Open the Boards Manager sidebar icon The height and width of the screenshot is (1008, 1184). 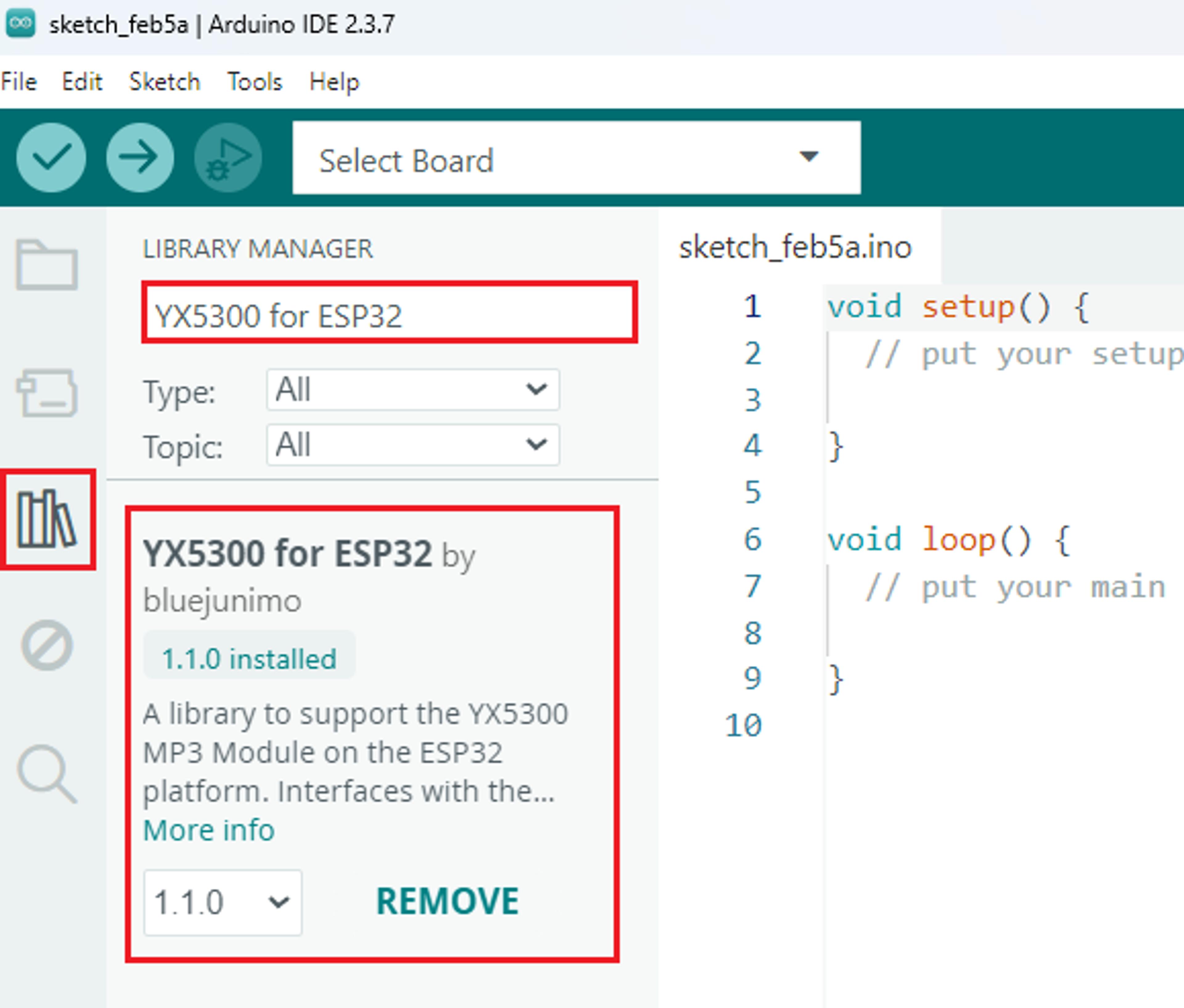[x=46, y=393]
